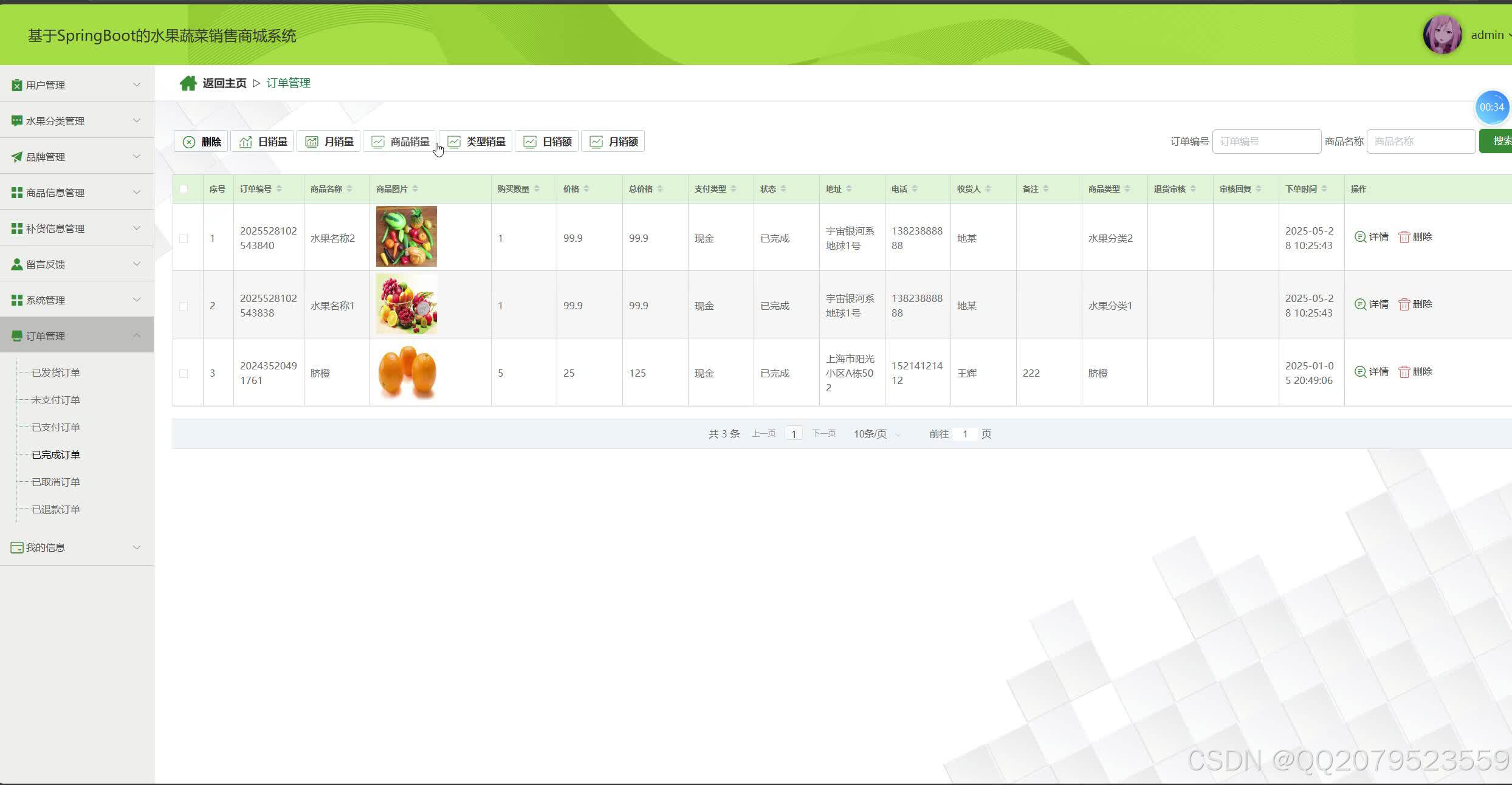Click the 月销额 chart toolbar button
1512x785 pixels.
pyautogui.click(x=613, y=142)
